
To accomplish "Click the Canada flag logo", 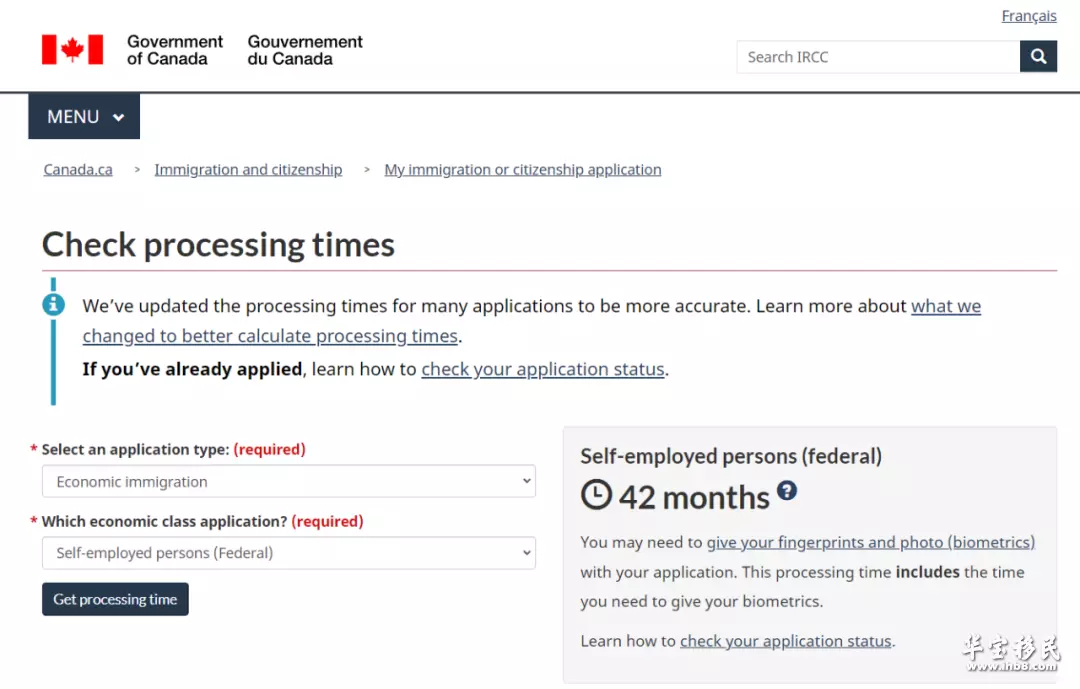I will coord(72,50).
